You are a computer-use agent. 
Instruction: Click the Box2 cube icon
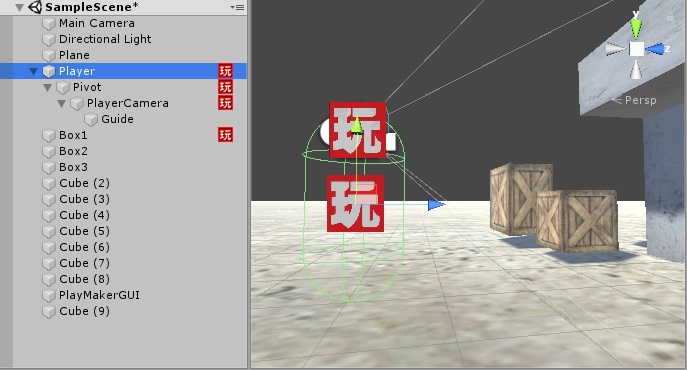(49, 151)
